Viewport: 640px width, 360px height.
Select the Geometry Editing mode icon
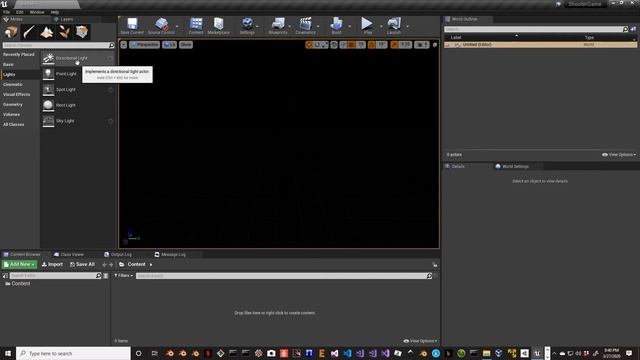(82, 32)
